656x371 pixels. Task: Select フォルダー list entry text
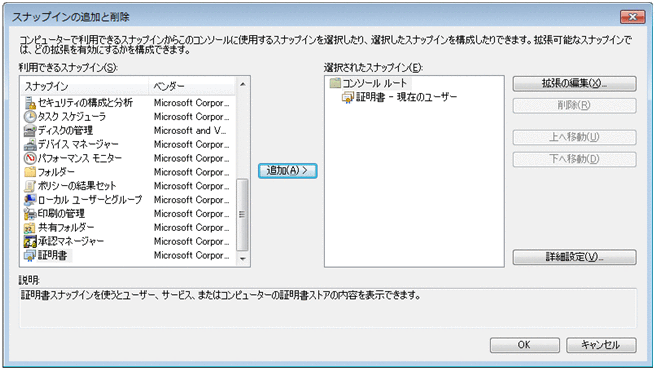click(x=56, y=172)
